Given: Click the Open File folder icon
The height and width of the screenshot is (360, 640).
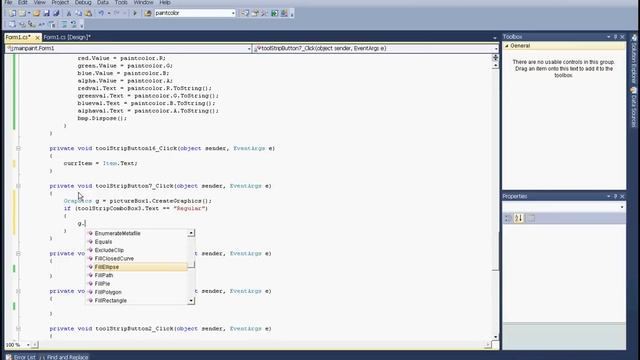Looking at the screenshot, I should coord(37,13).
